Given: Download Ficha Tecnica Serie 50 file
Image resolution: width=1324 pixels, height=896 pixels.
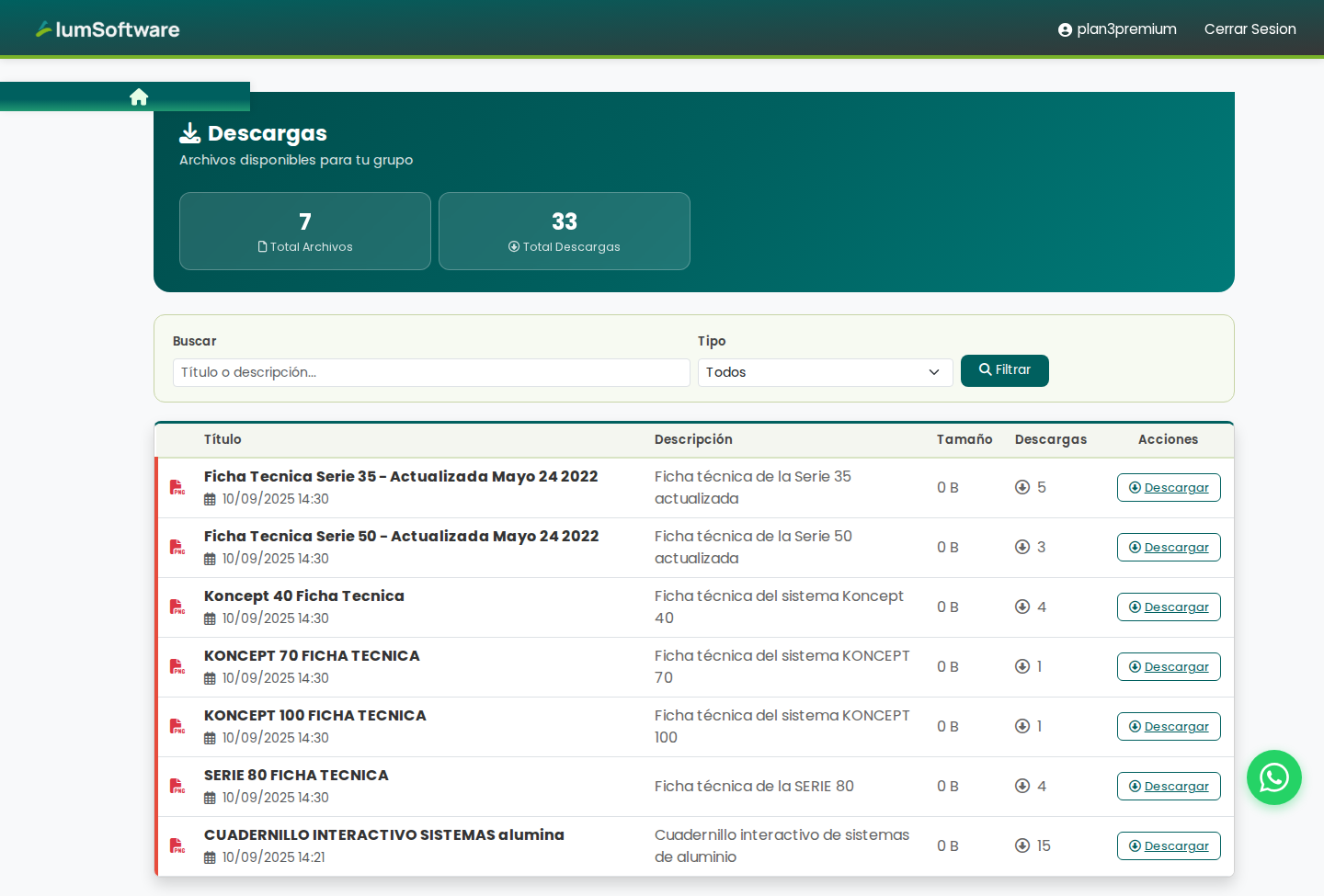Looking at the screenshot, I should [1169, 548].
